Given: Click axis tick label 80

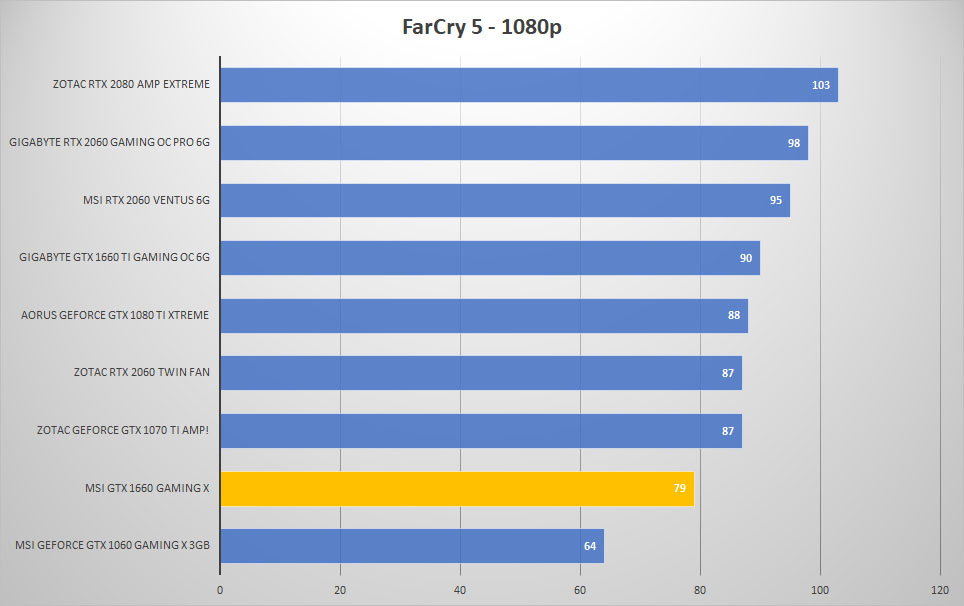Looking at the screenshot, I should coord(700,590).
